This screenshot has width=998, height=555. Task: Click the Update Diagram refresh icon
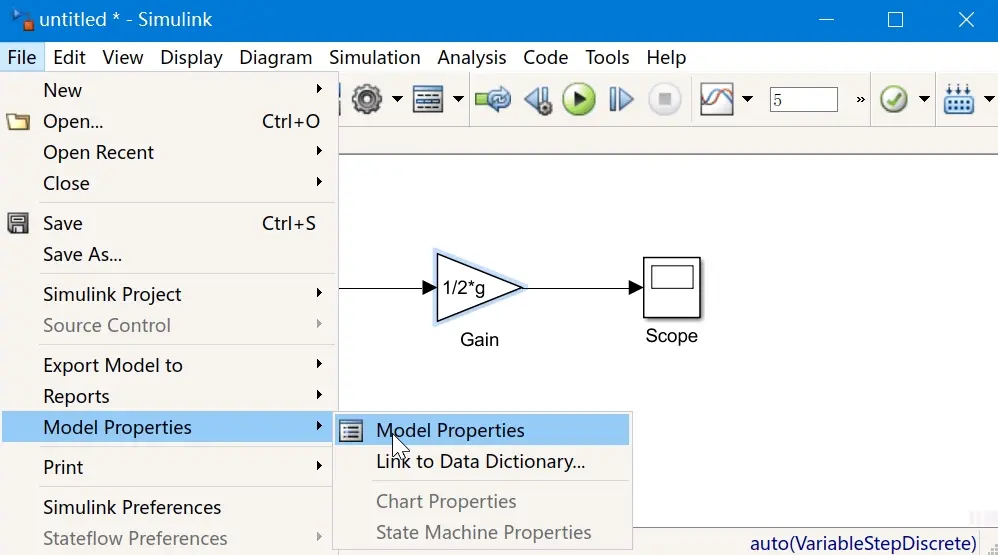tap(493, 99)
